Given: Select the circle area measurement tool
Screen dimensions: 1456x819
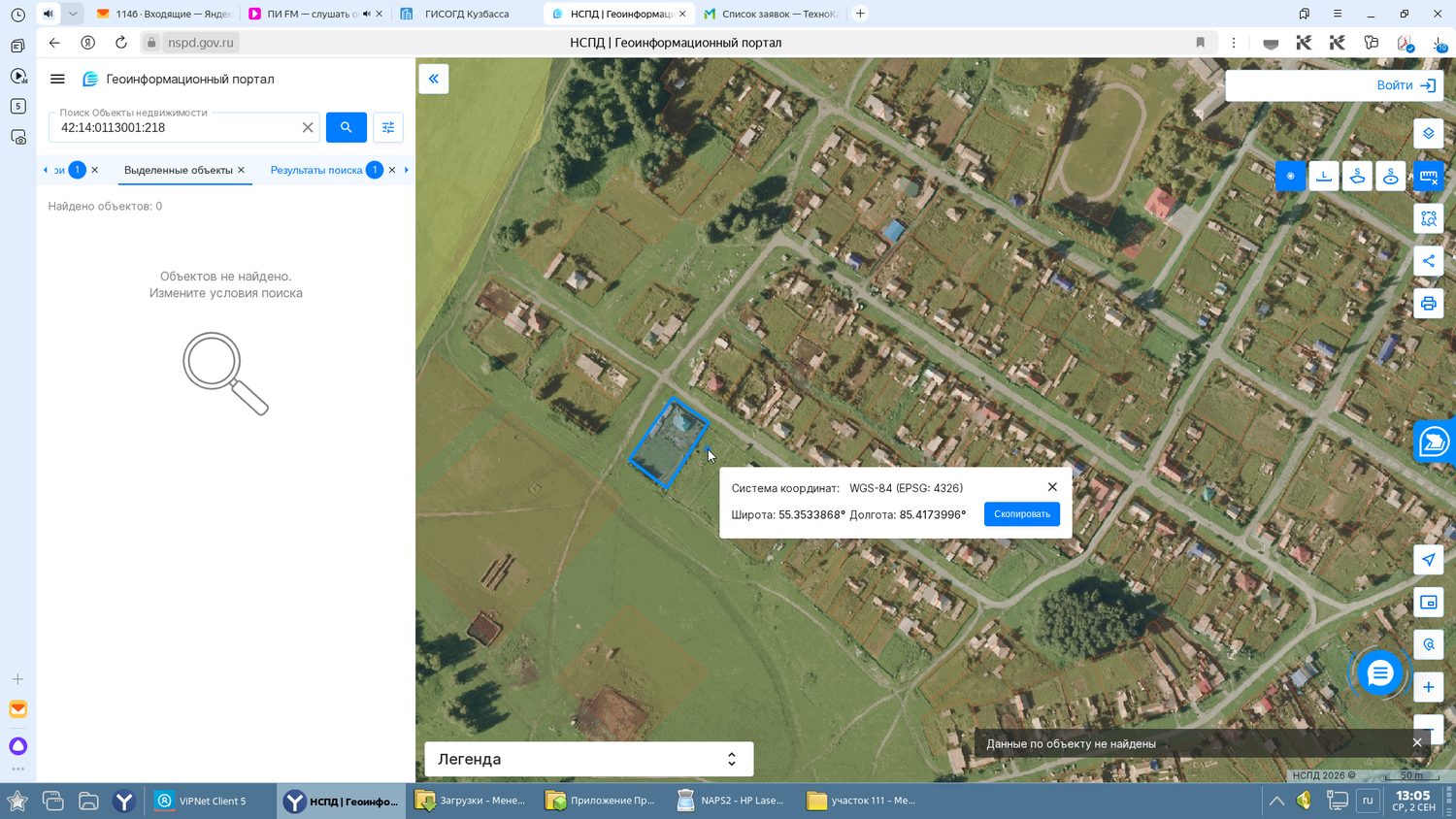Looking at the screenshot, I should [x=1391, y=176].
